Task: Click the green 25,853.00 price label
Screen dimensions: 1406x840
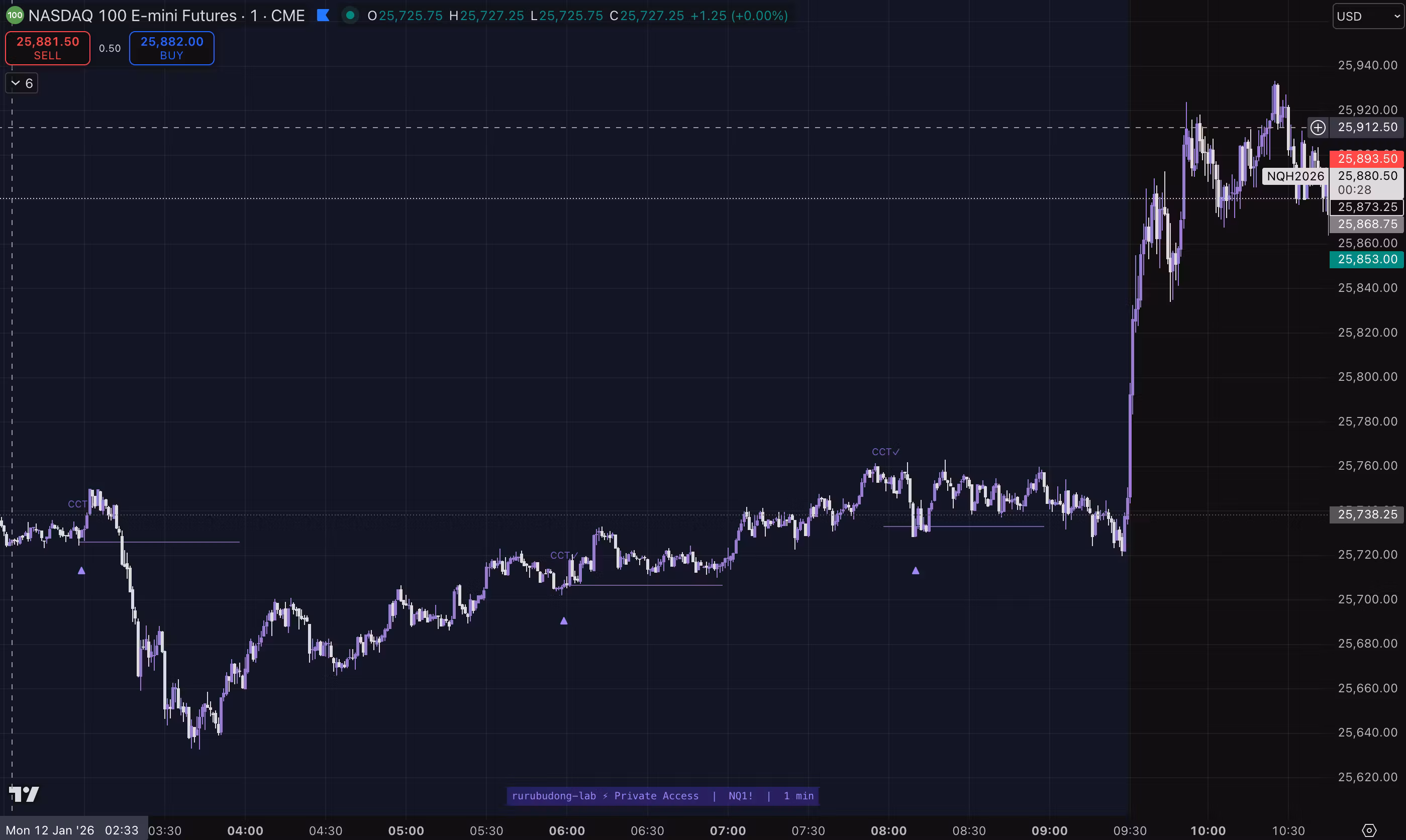Action: (1367, 259)
